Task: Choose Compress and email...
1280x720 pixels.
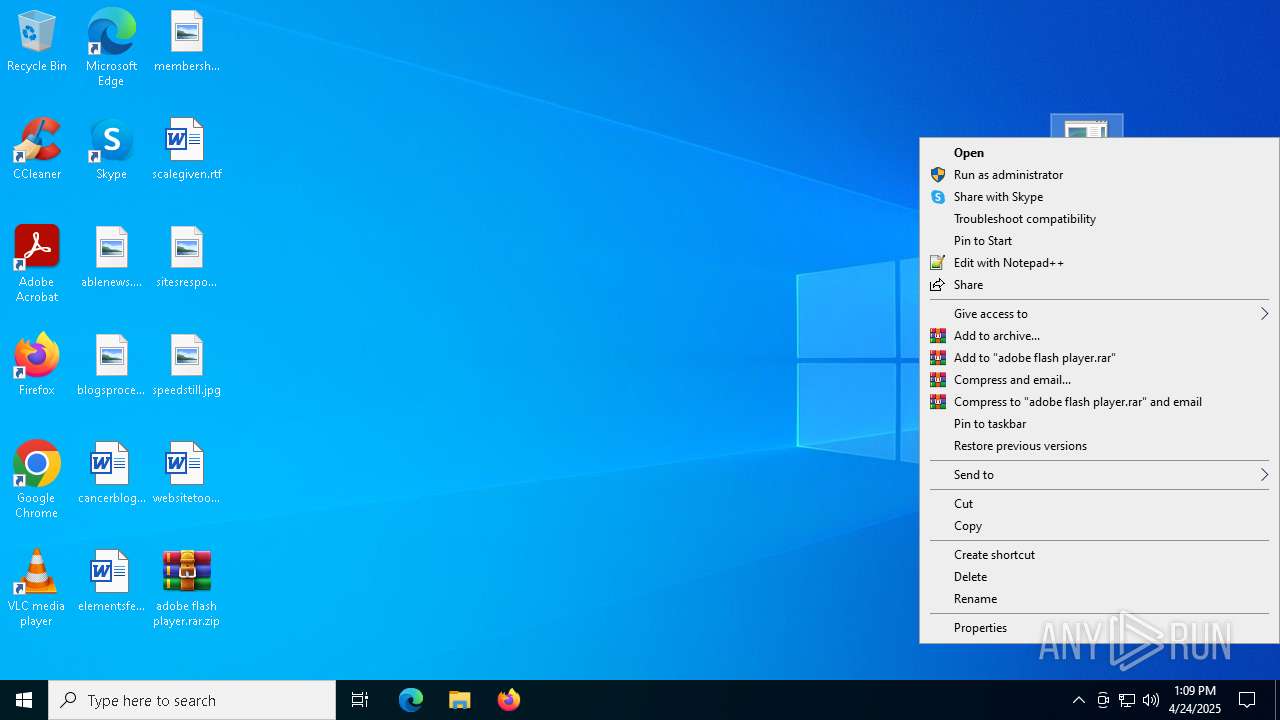Action: 1099,380
